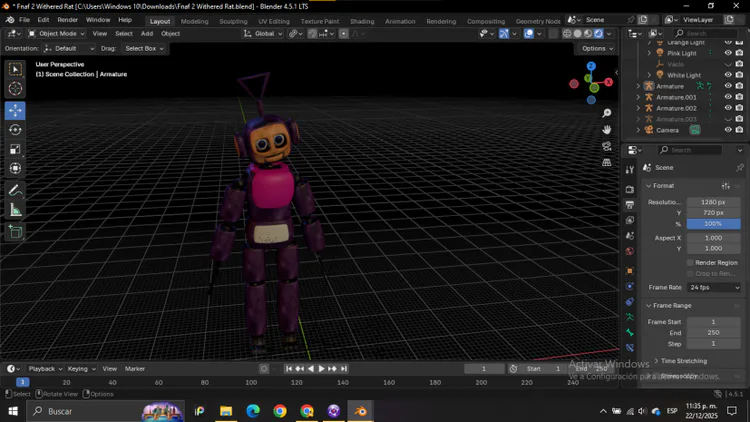Open the Global orientation dropdown
The image size is (750, 422).
click(263, 33)
